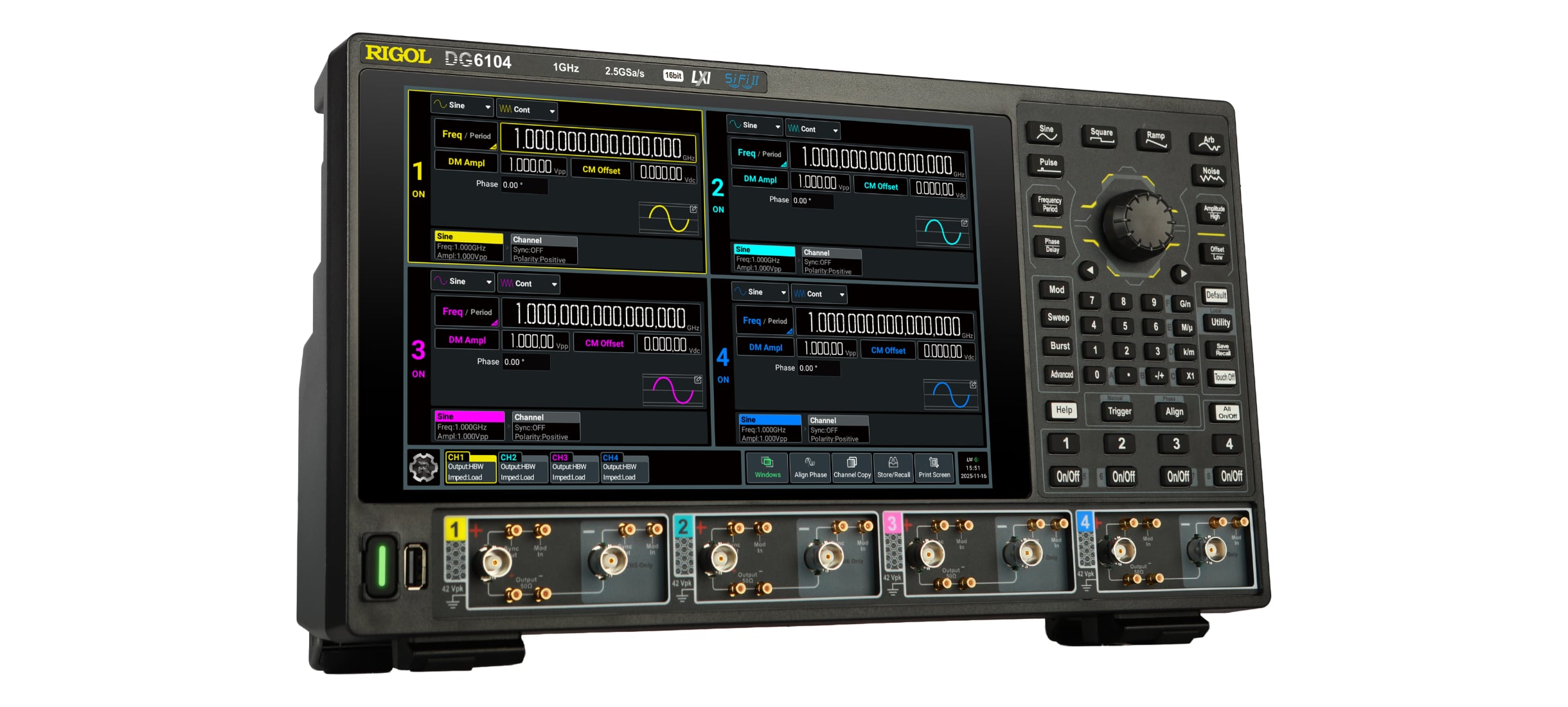Viewport: 1568px width, 707px height.
Task: Open channel 4 Cont mode dropdown
Action: [x=819, y=294]
